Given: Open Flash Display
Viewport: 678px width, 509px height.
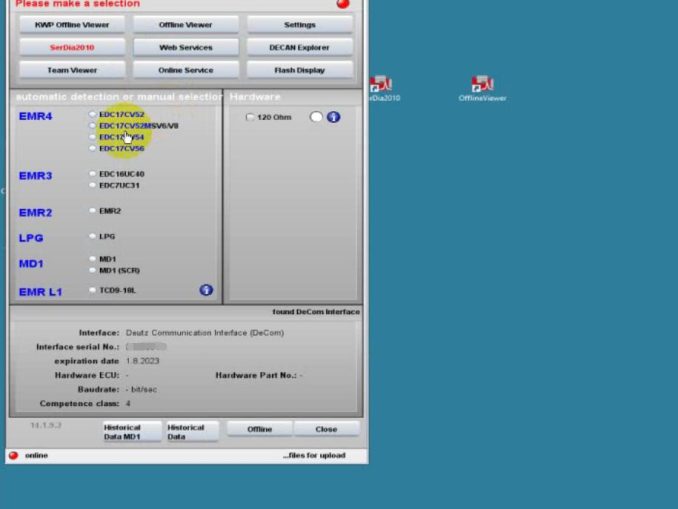Looking at the screenshot, I should [300, 70].
